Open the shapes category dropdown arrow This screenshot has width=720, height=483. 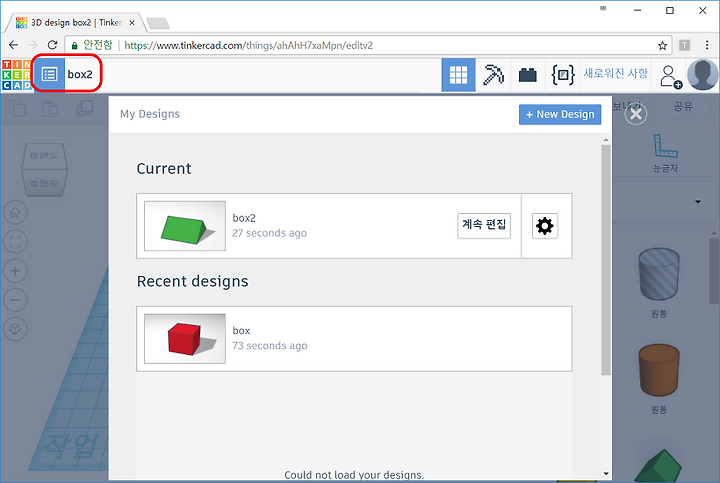[x=698, y=202]
